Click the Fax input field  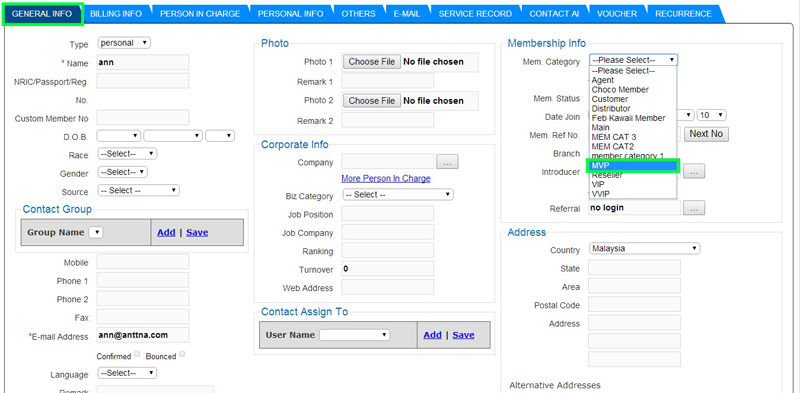(x=143, y=317)
